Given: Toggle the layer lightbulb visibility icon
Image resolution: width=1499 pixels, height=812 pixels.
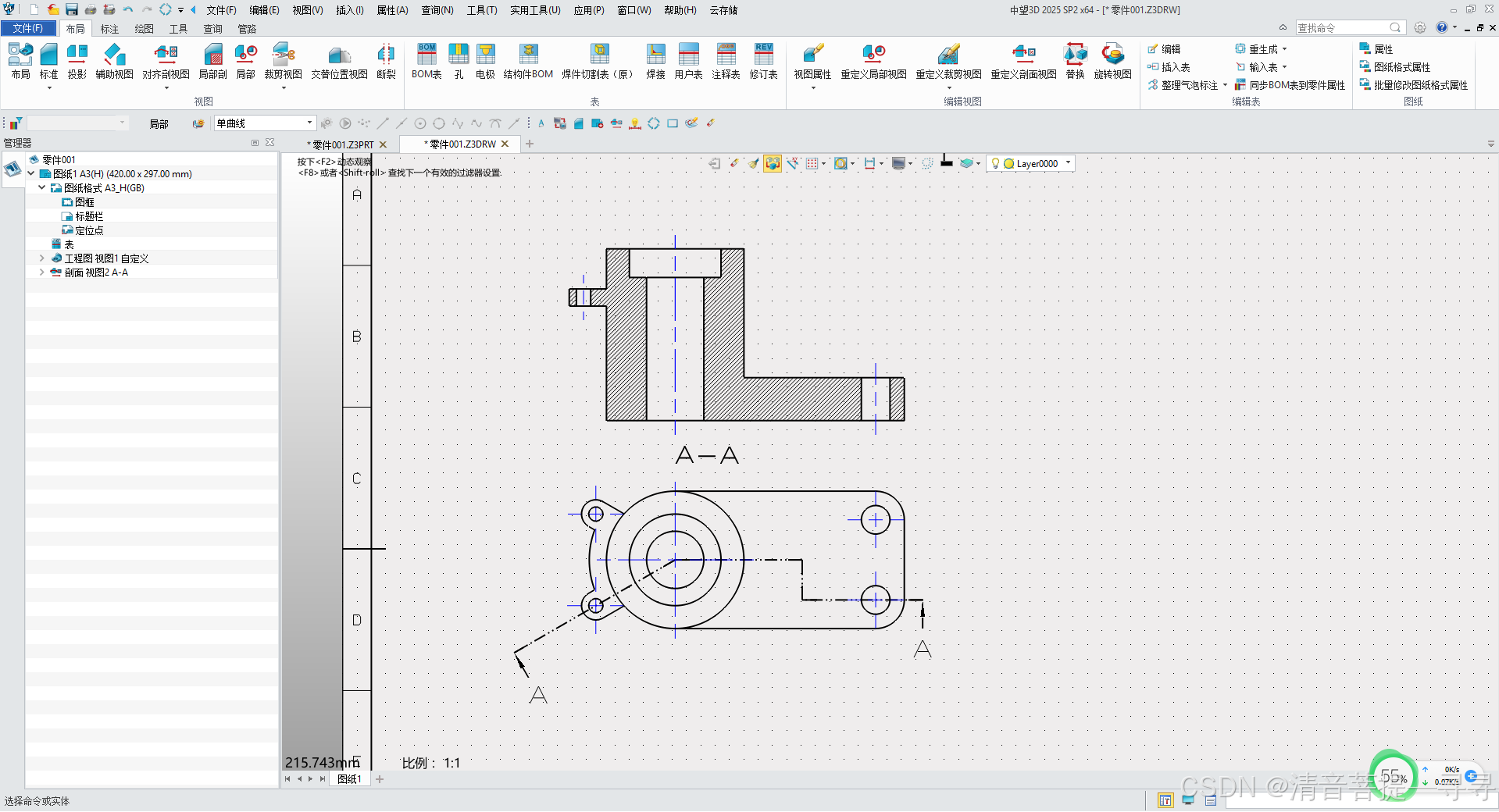Looking at the screenshot, I should coord(995,163).
